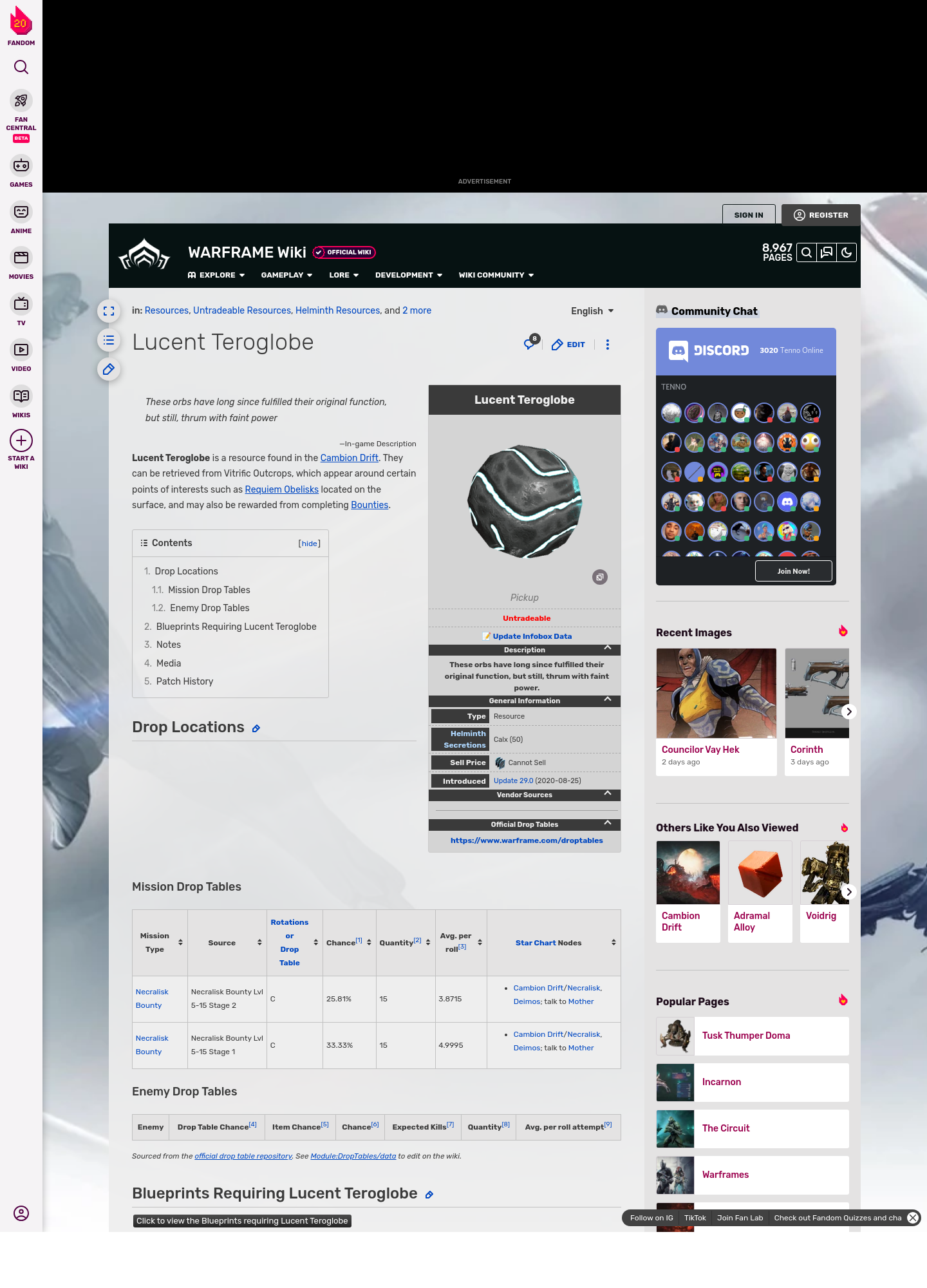Expand page to full width icon
Image resolution: width=927 pixels, height=1288 pixels.
[x=109, y=311]
